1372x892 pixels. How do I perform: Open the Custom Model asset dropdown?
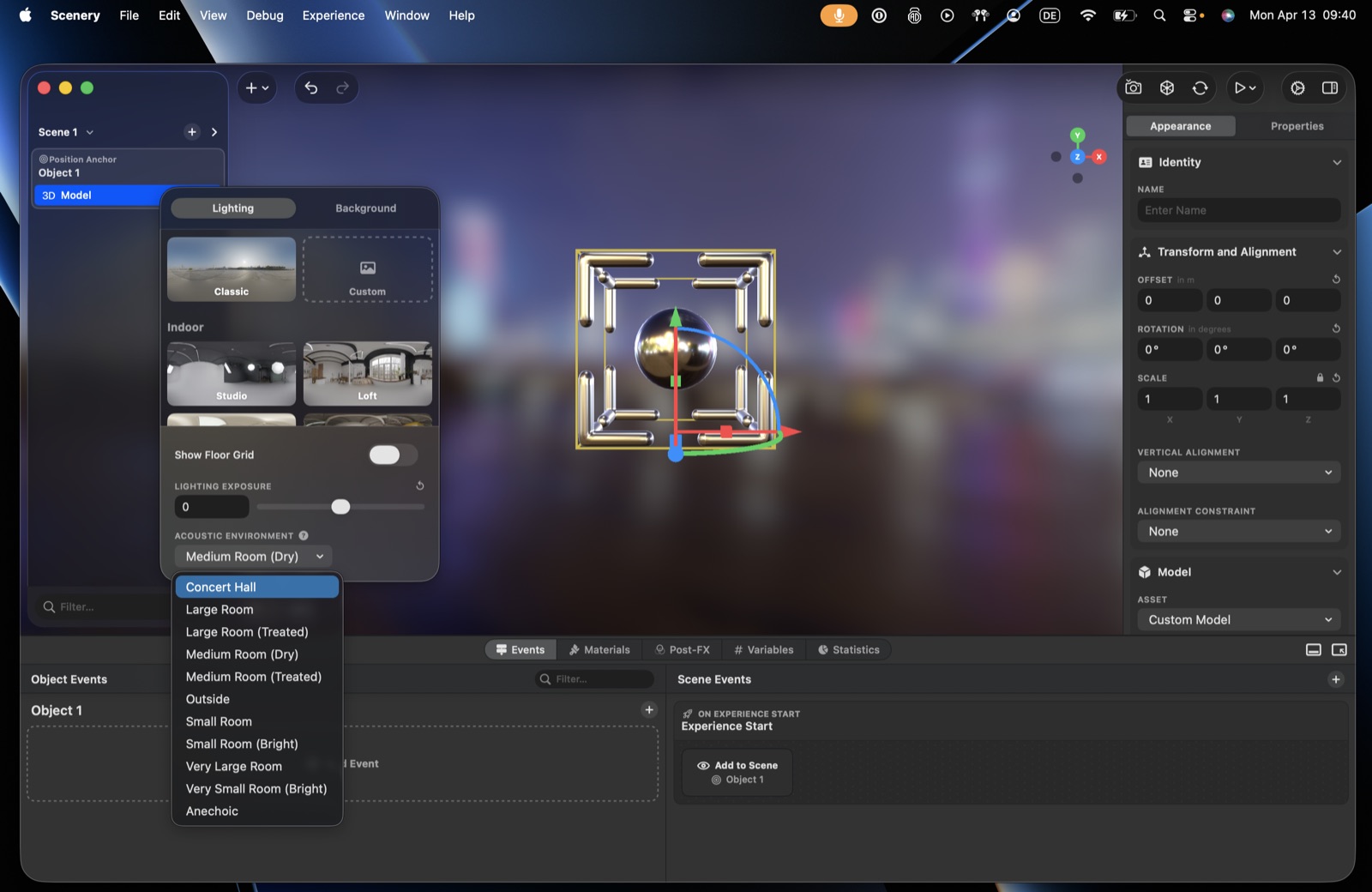point(1239,620)
